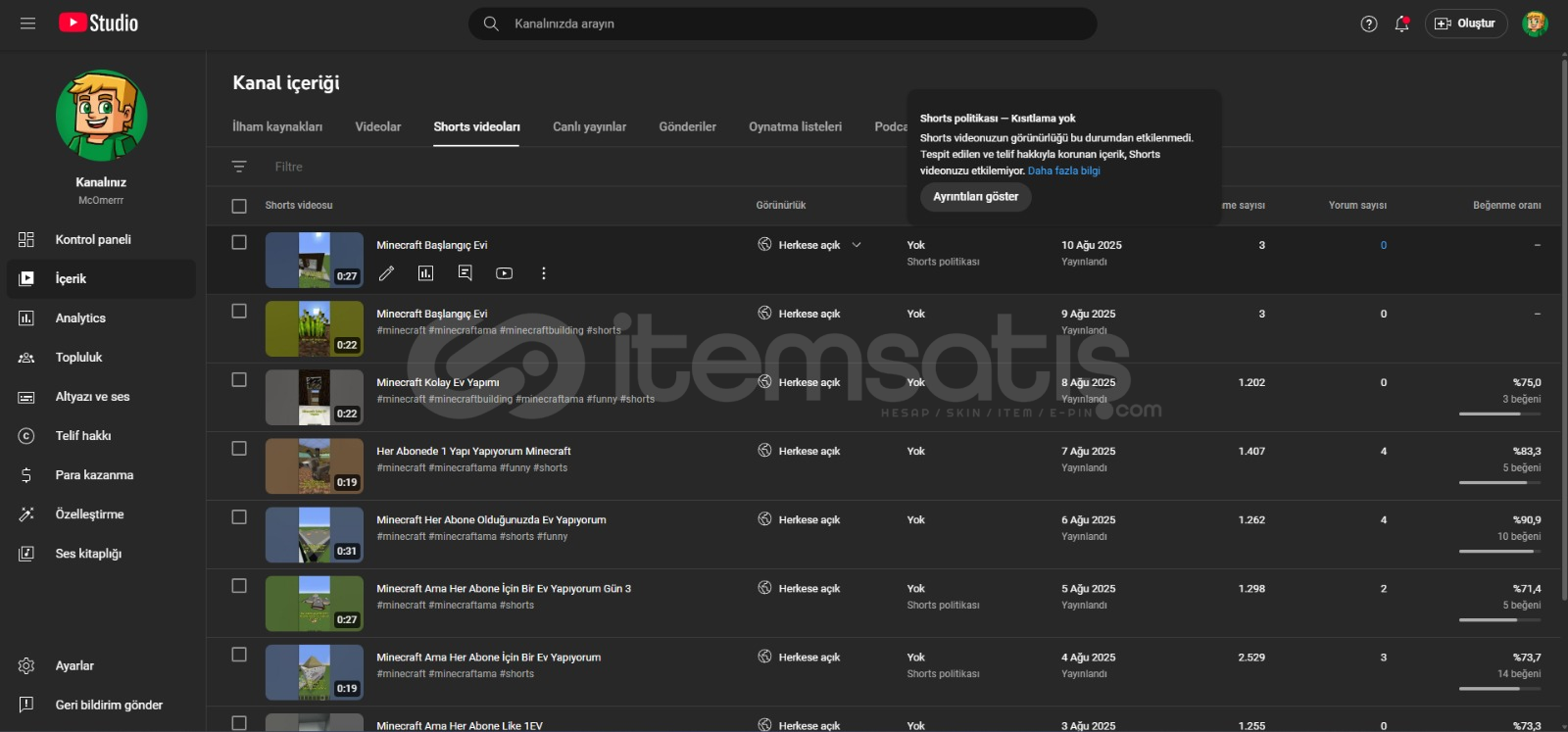Click the 0 comment count of first video

(1384, 245)
